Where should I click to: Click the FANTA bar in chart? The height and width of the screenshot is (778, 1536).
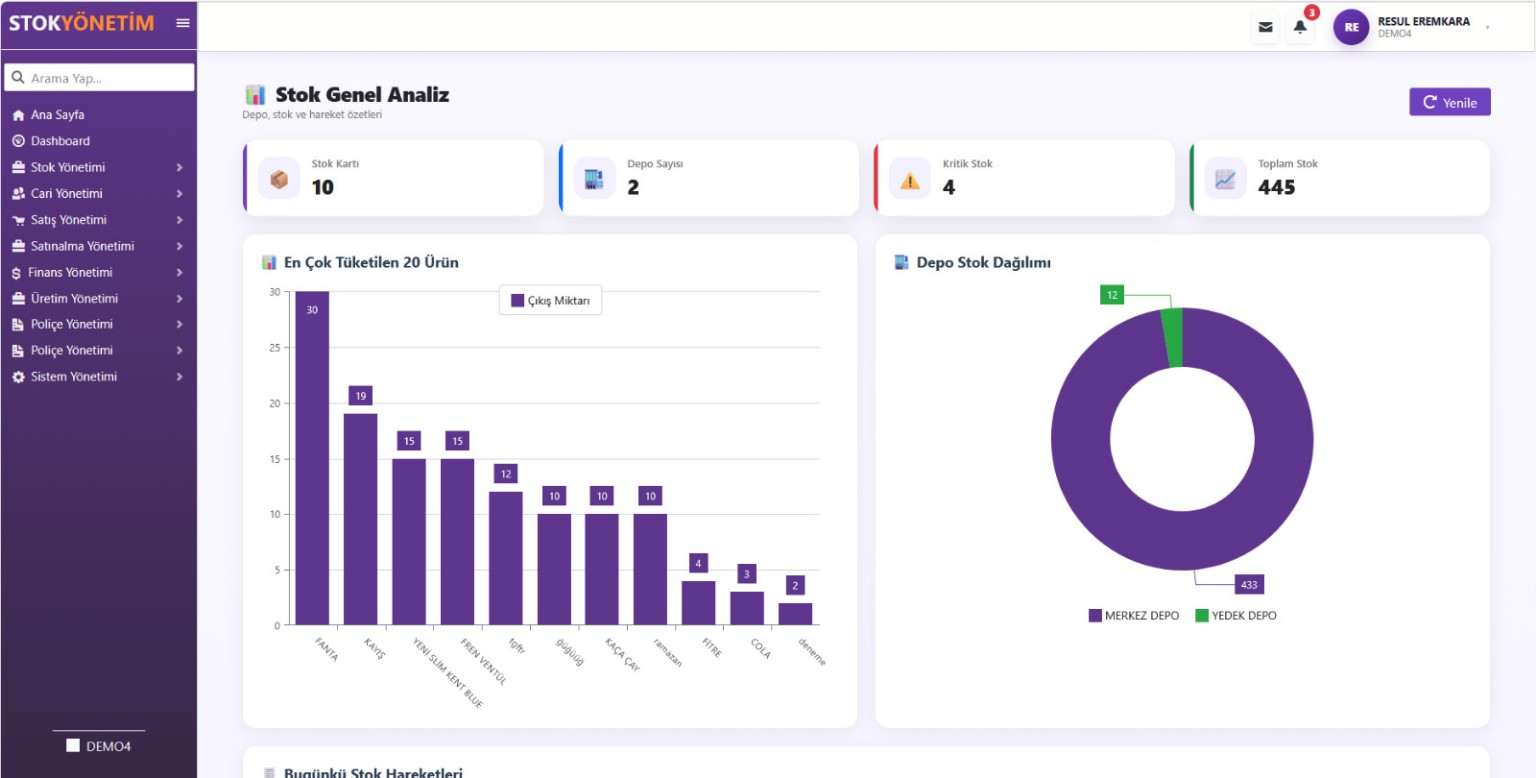(x=312, y=458)
